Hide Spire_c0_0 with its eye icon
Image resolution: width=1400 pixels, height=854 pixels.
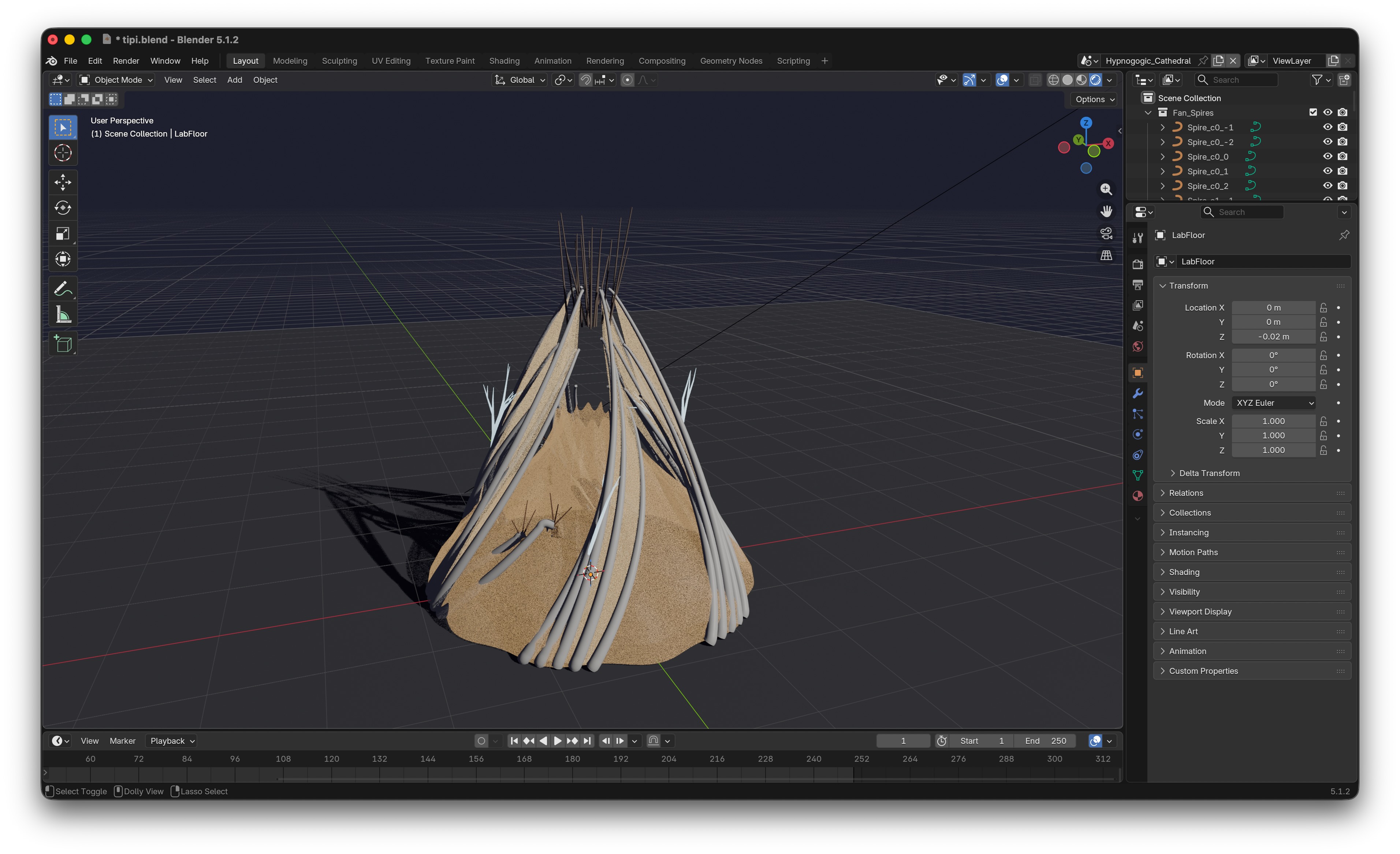point(1327,156)
